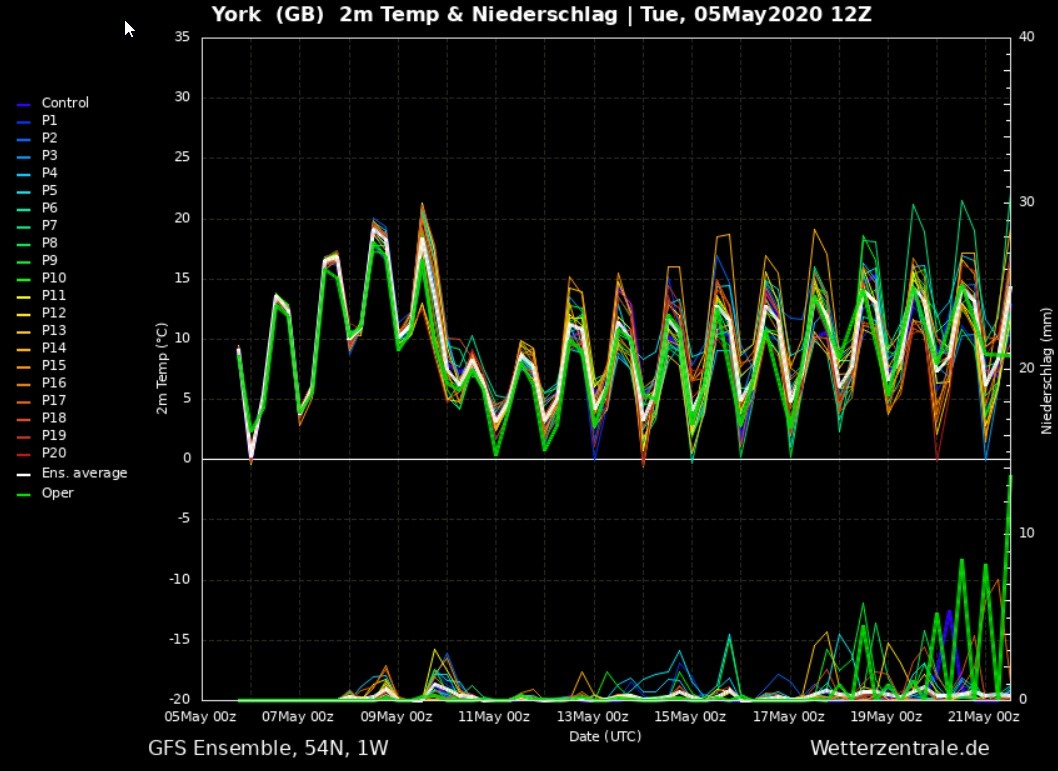This screenshot has width=1058, height=771.
Task: Click the '17May 00z' date tick label
Action: pyautogui.click(x=789, y=717)
